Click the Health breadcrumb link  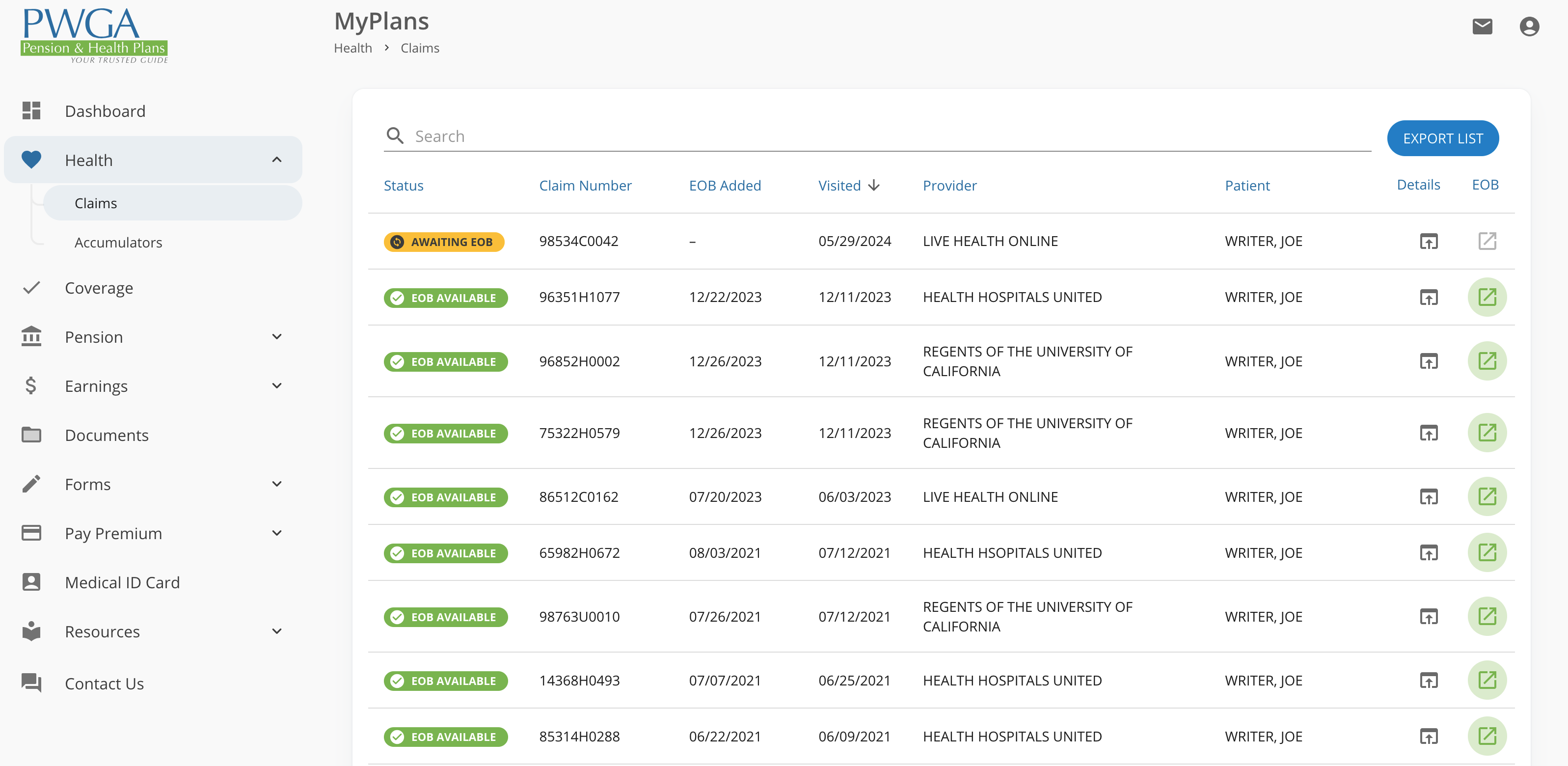[352, 48]
